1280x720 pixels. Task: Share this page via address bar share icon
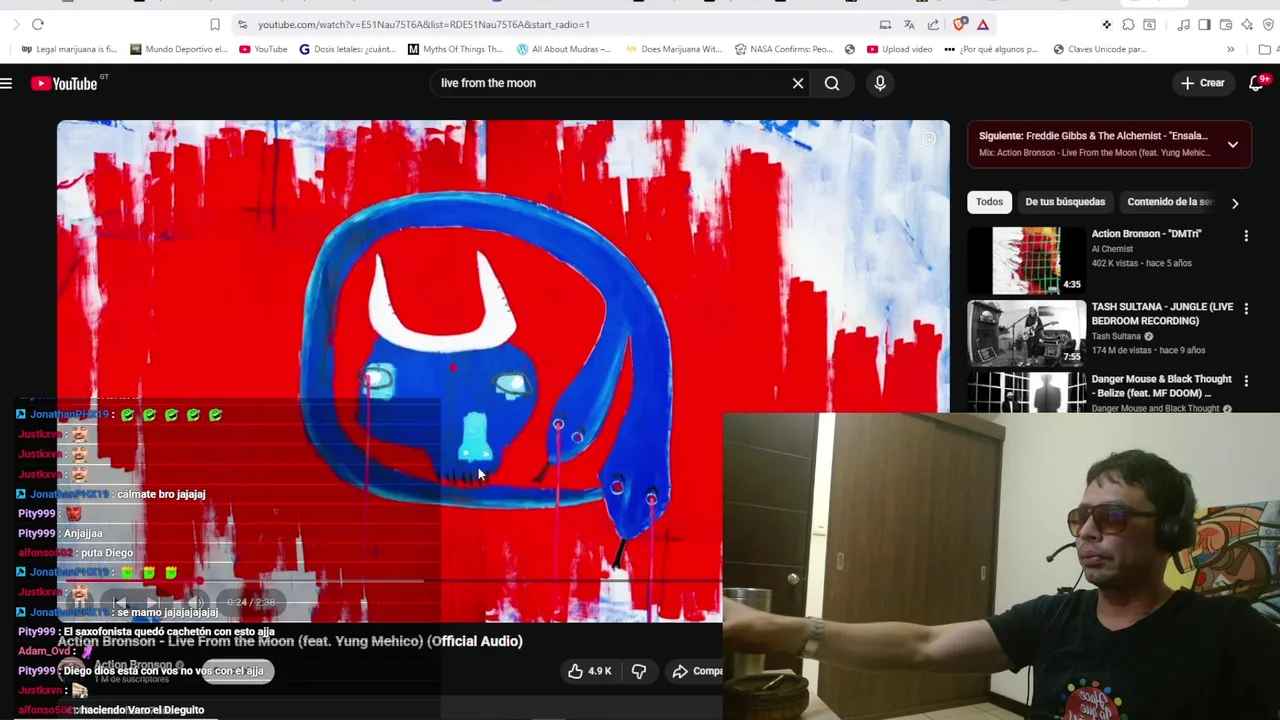[x=933, y=24]
